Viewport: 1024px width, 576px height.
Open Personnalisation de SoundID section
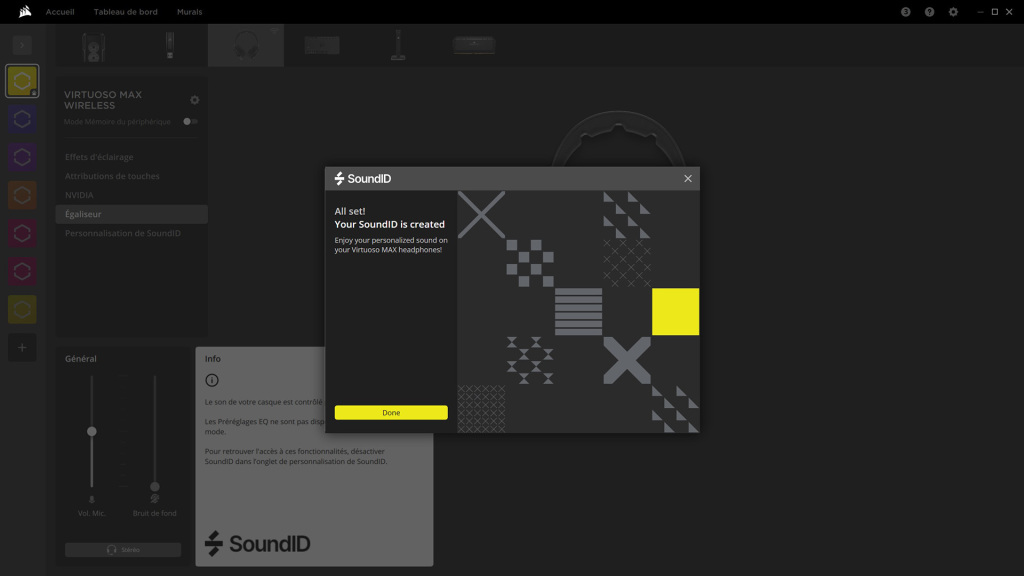coord(123,233)
